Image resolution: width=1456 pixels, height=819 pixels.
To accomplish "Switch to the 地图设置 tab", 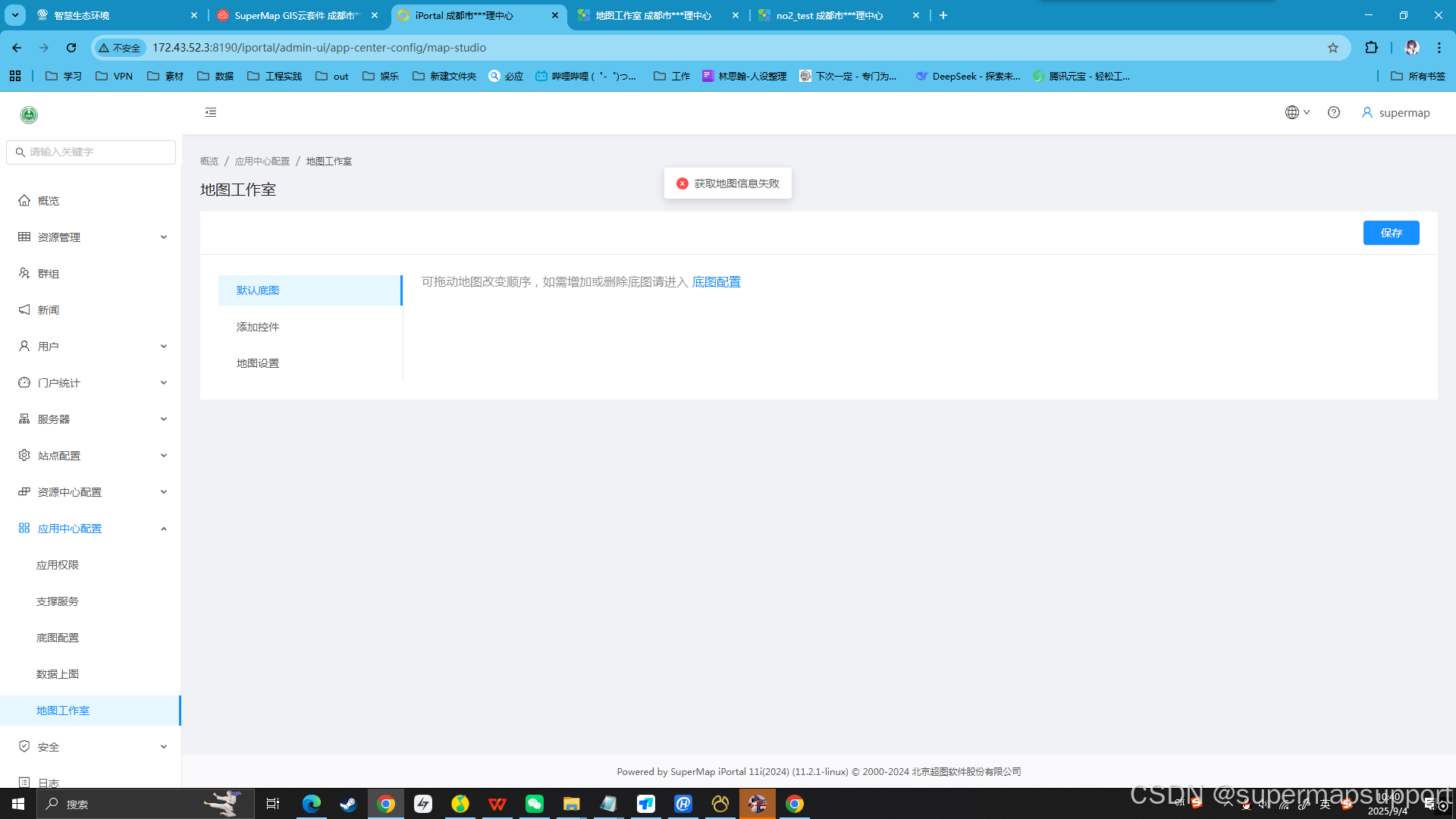I will 257,362.
